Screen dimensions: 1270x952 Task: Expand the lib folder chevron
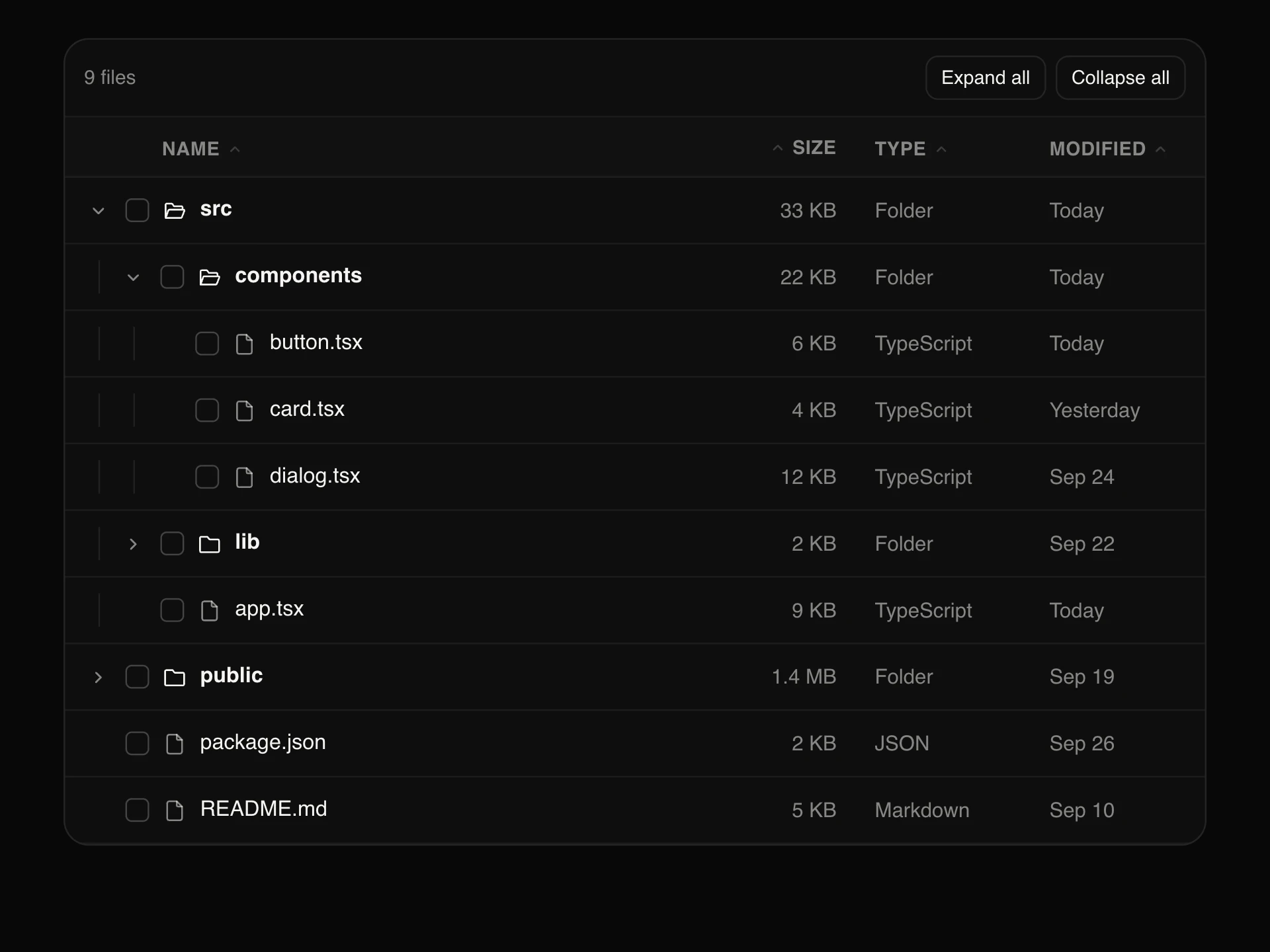click(133, 544)
